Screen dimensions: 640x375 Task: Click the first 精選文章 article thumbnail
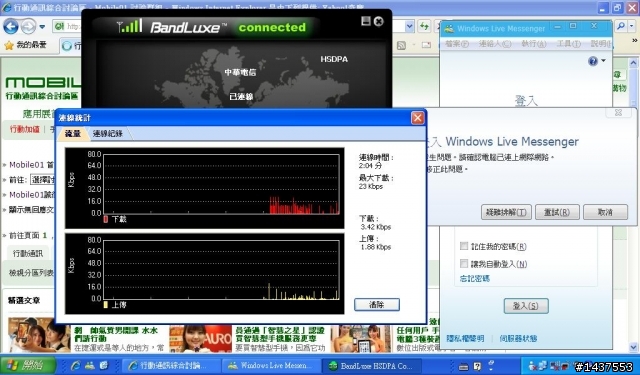(x=39, y=335)
